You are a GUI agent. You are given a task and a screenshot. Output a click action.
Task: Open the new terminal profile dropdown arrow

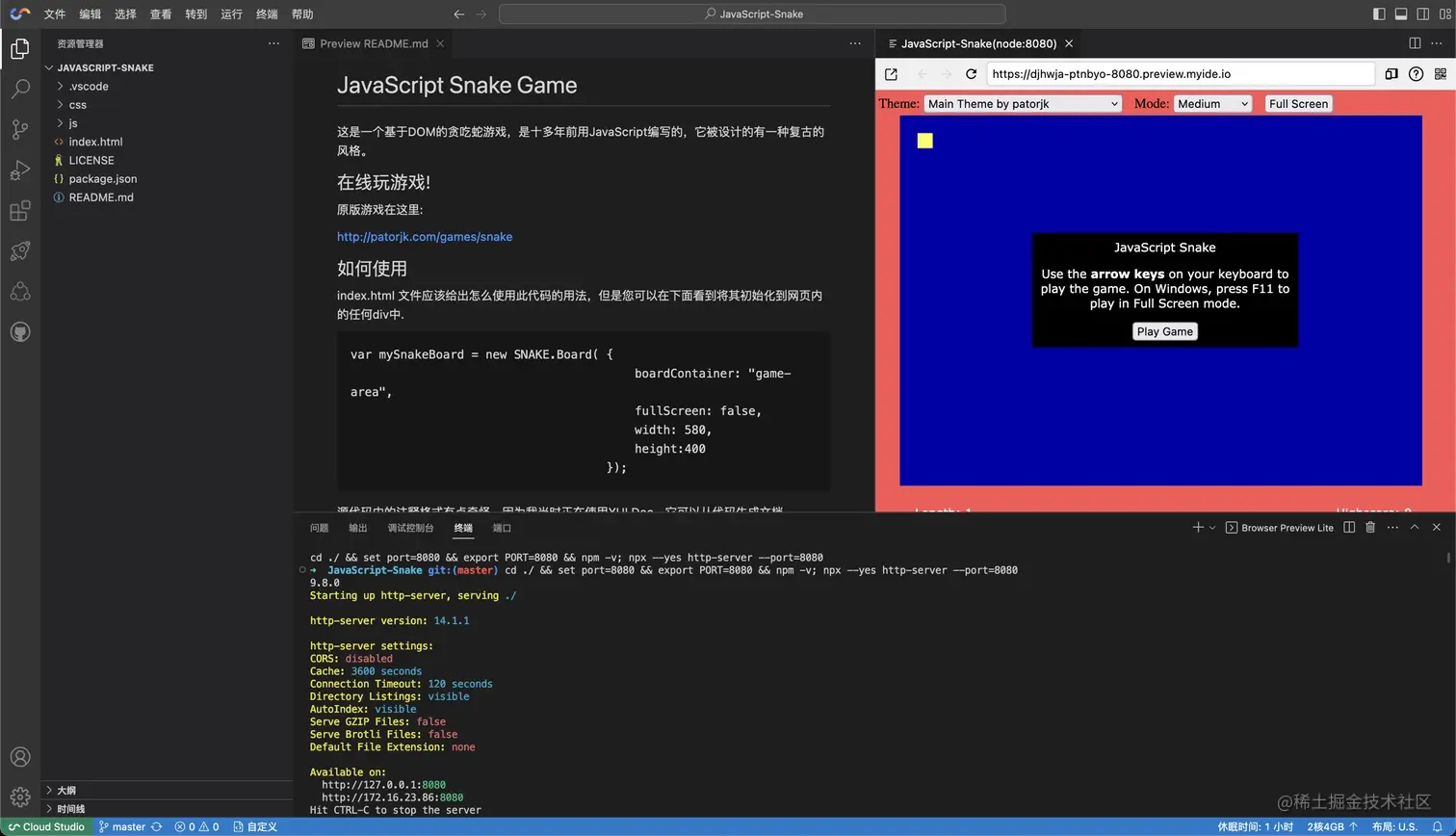click(1212, 528)
